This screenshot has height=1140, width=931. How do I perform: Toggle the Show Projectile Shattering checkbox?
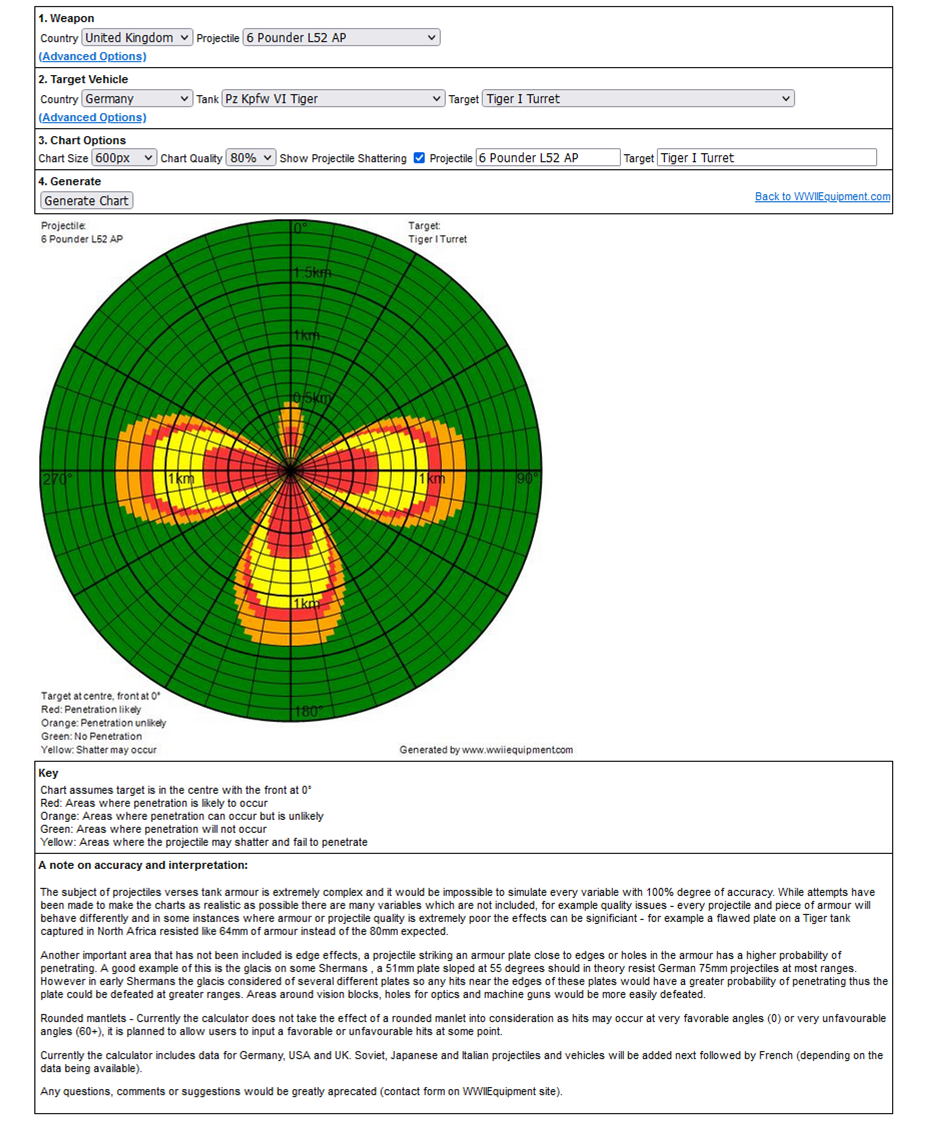click(419, 158)
